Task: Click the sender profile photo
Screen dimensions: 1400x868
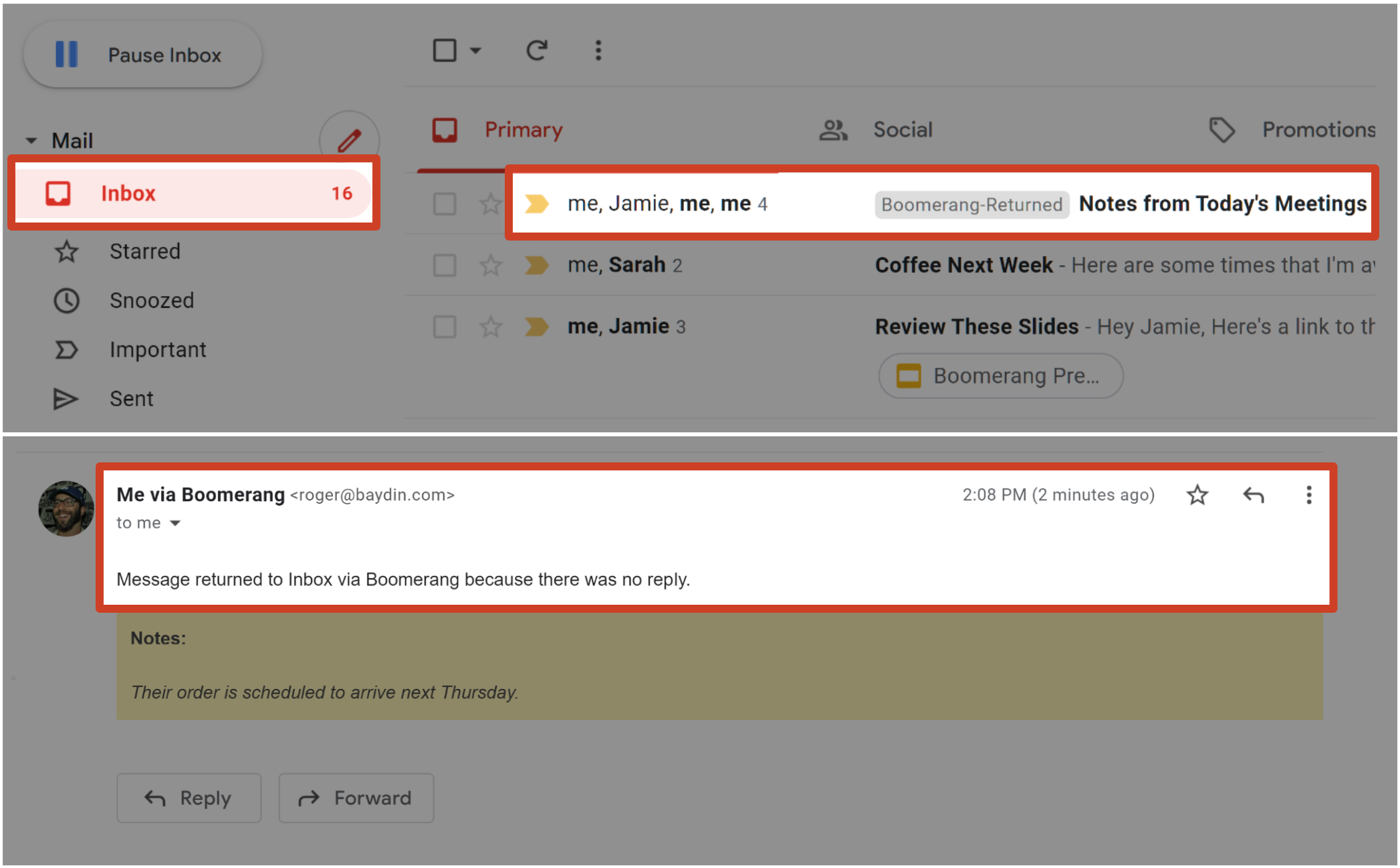Action: pyautogui.click(x=66, y=509)
